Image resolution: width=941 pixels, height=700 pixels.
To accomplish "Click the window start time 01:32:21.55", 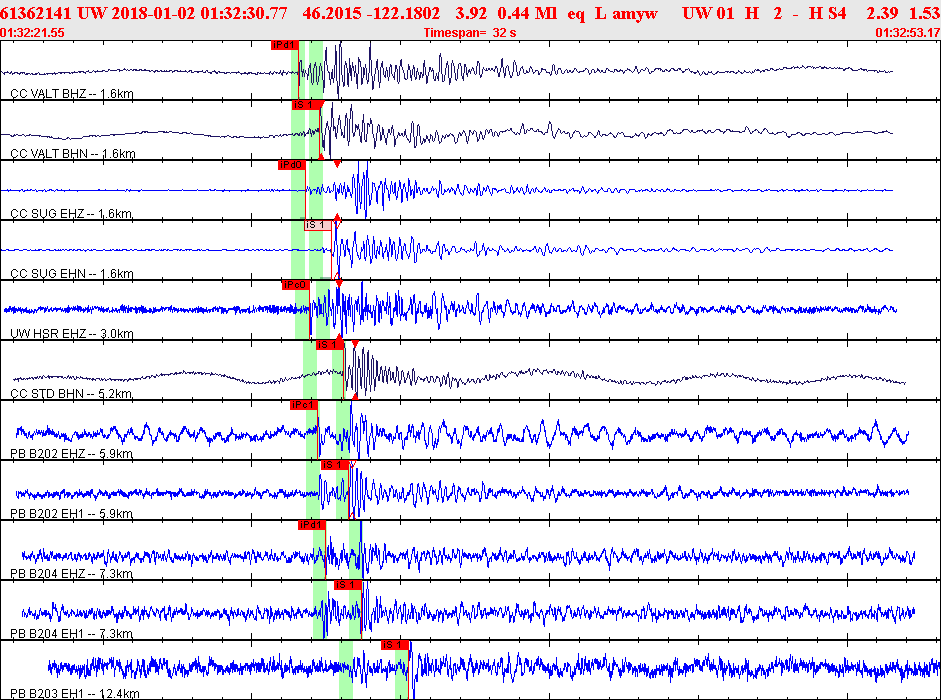I will click(x=32, y=33).
